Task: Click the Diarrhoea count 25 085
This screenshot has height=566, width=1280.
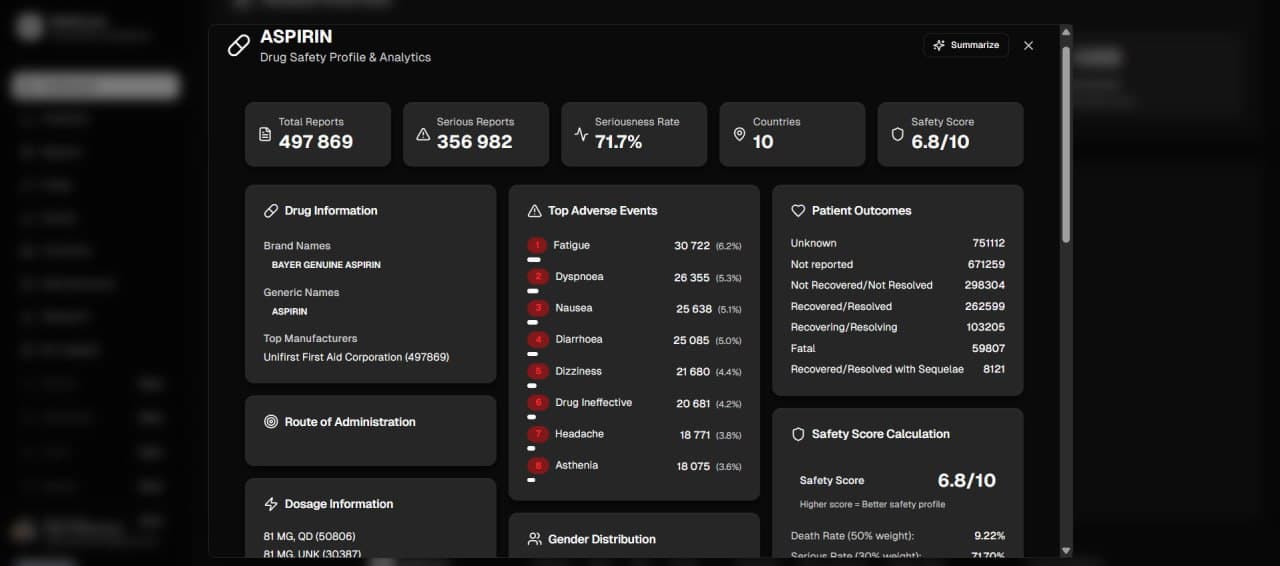Action: point(692,341)
